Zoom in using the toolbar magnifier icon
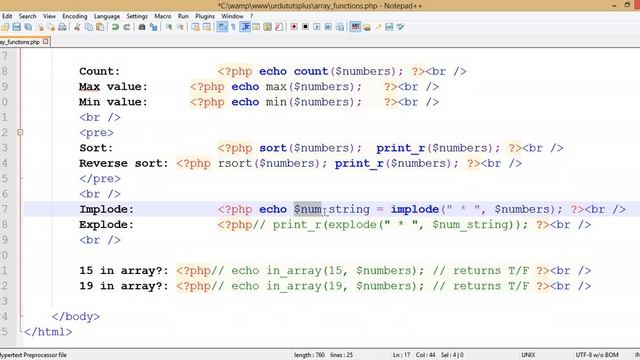Viewport: 640px width, 360px height. [169, 27]
